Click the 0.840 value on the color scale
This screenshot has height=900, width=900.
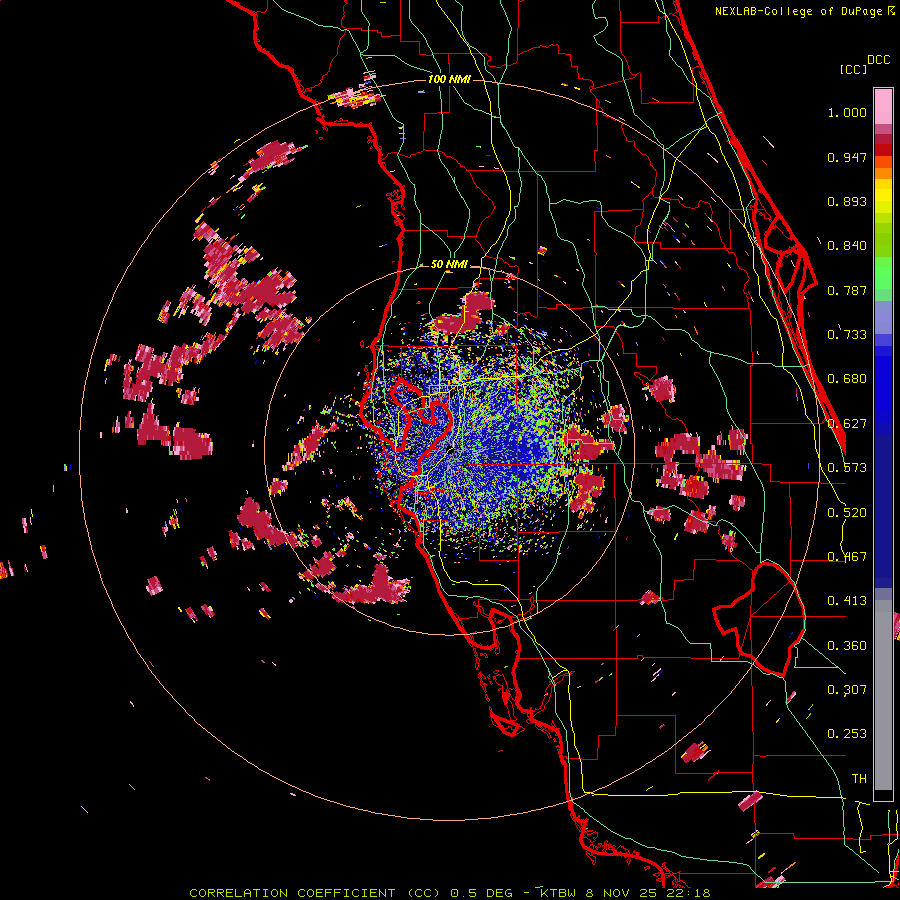point(847,246)
